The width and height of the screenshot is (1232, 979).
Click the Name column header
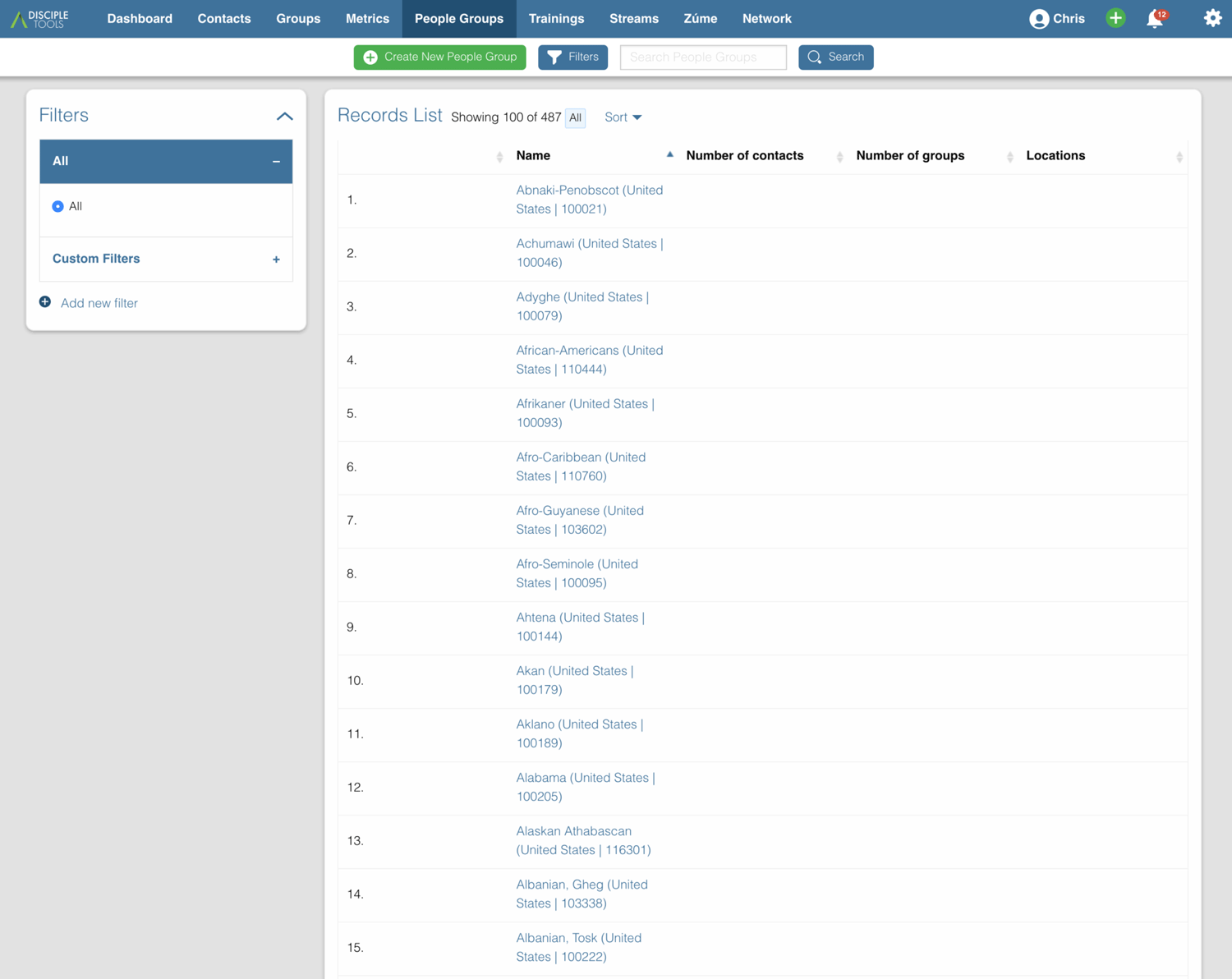[533, 155]
